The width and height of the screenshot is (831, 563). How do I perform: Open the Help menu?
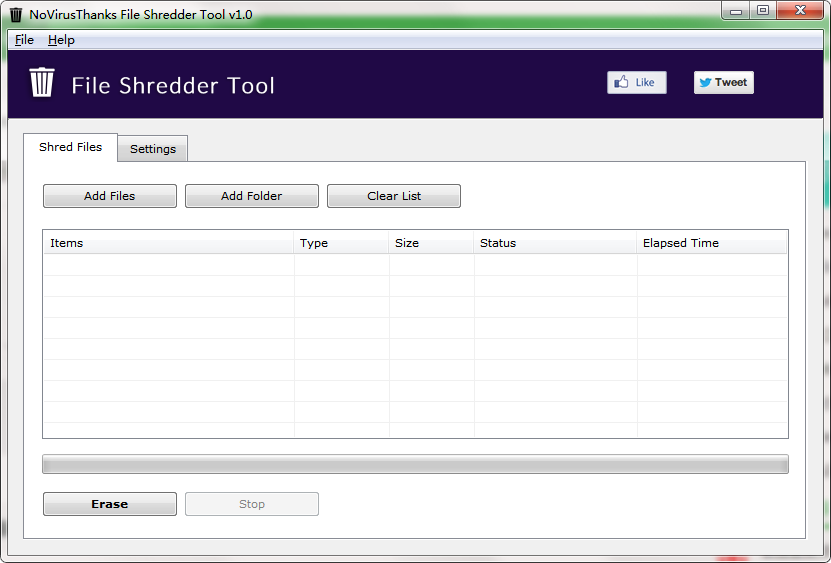click(x=61, y=40)
